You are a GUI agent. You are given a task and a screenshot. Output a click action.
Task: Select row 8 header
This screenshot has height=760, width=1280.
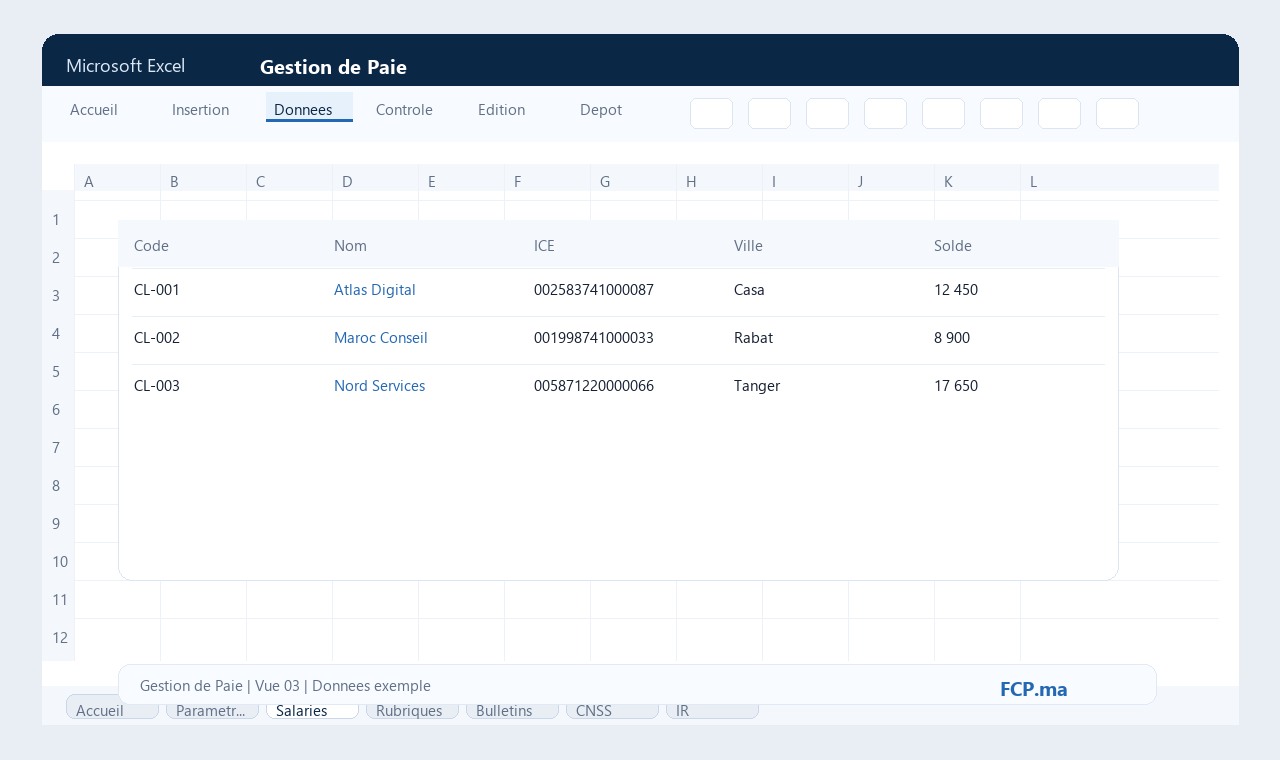click(x=57, y=486)
